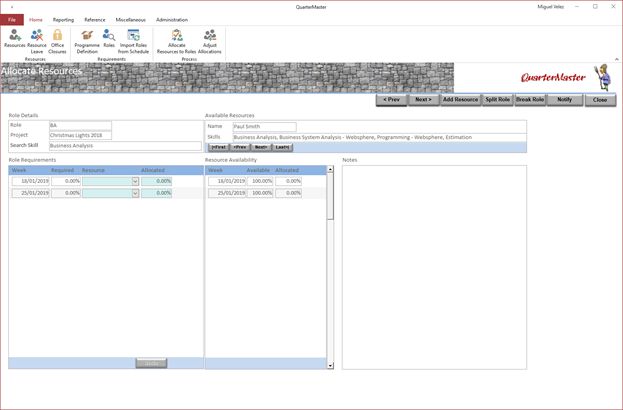The height and width of the screenshot is (410, 623).
Task: Go to next available resource
Action: pyautogui.click(x=261, y=147)
